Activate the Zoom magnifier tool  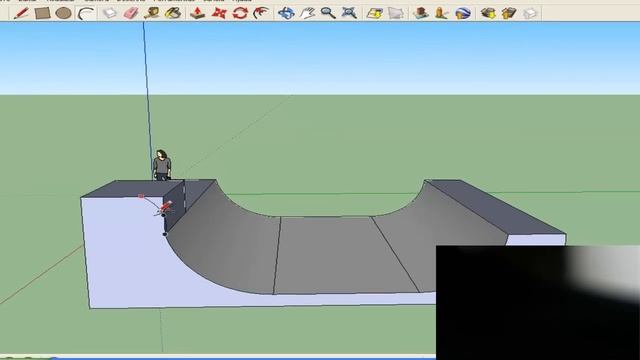coord(328,13)
